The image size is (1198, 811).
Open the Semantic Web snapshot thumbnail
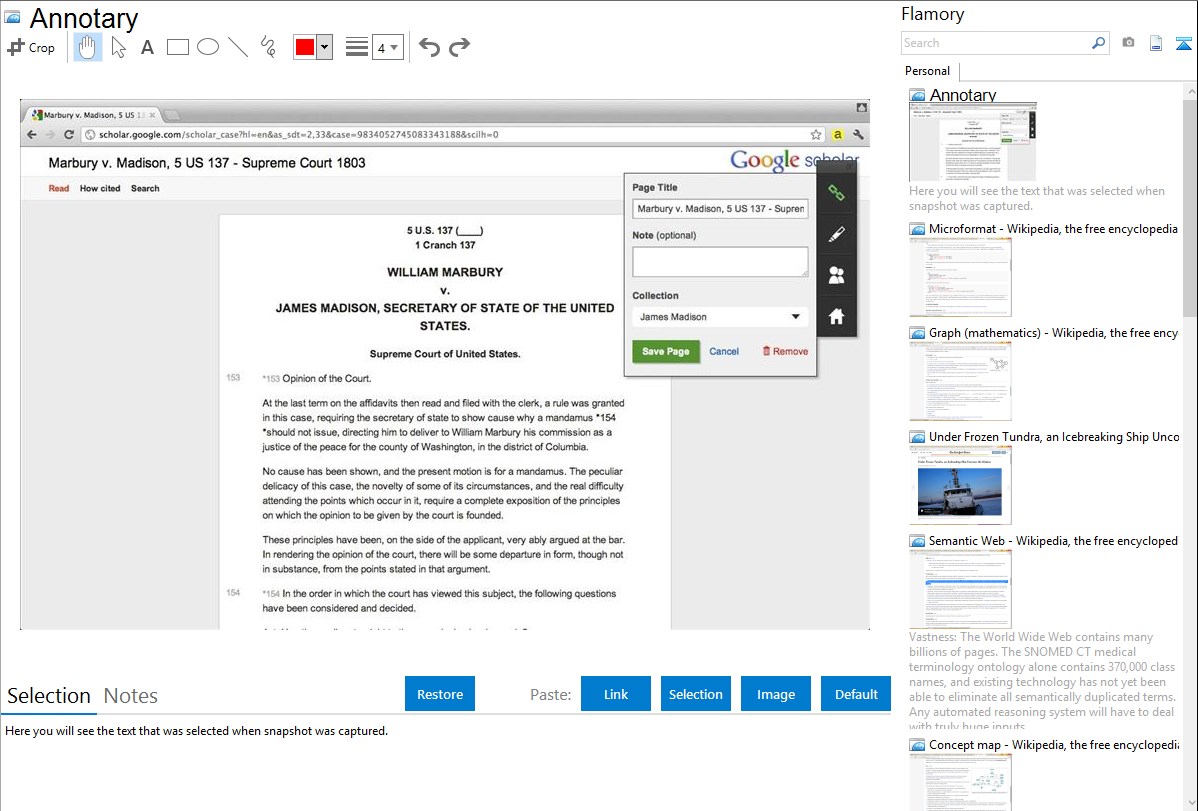(x=960, y=589)
